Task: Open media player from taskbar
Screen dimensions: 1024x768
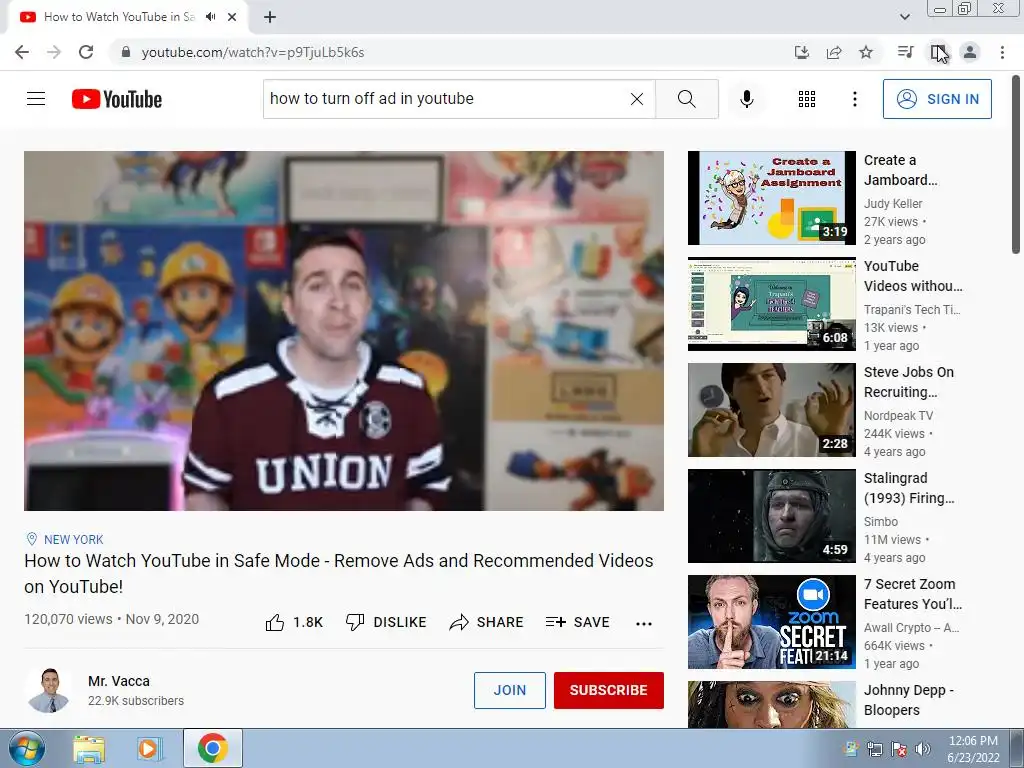Action: [149, 749]
